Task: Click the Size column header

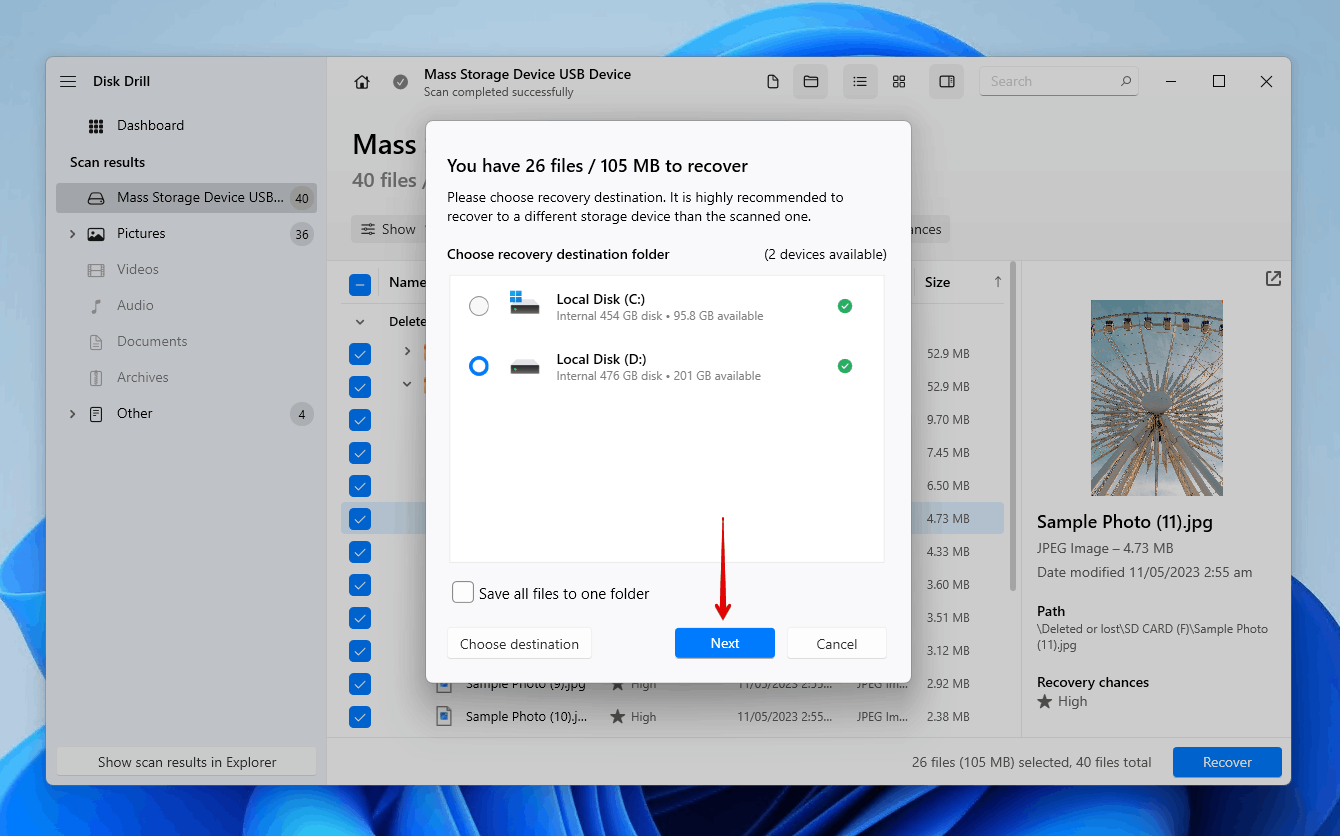Action: tap(937, 282)
